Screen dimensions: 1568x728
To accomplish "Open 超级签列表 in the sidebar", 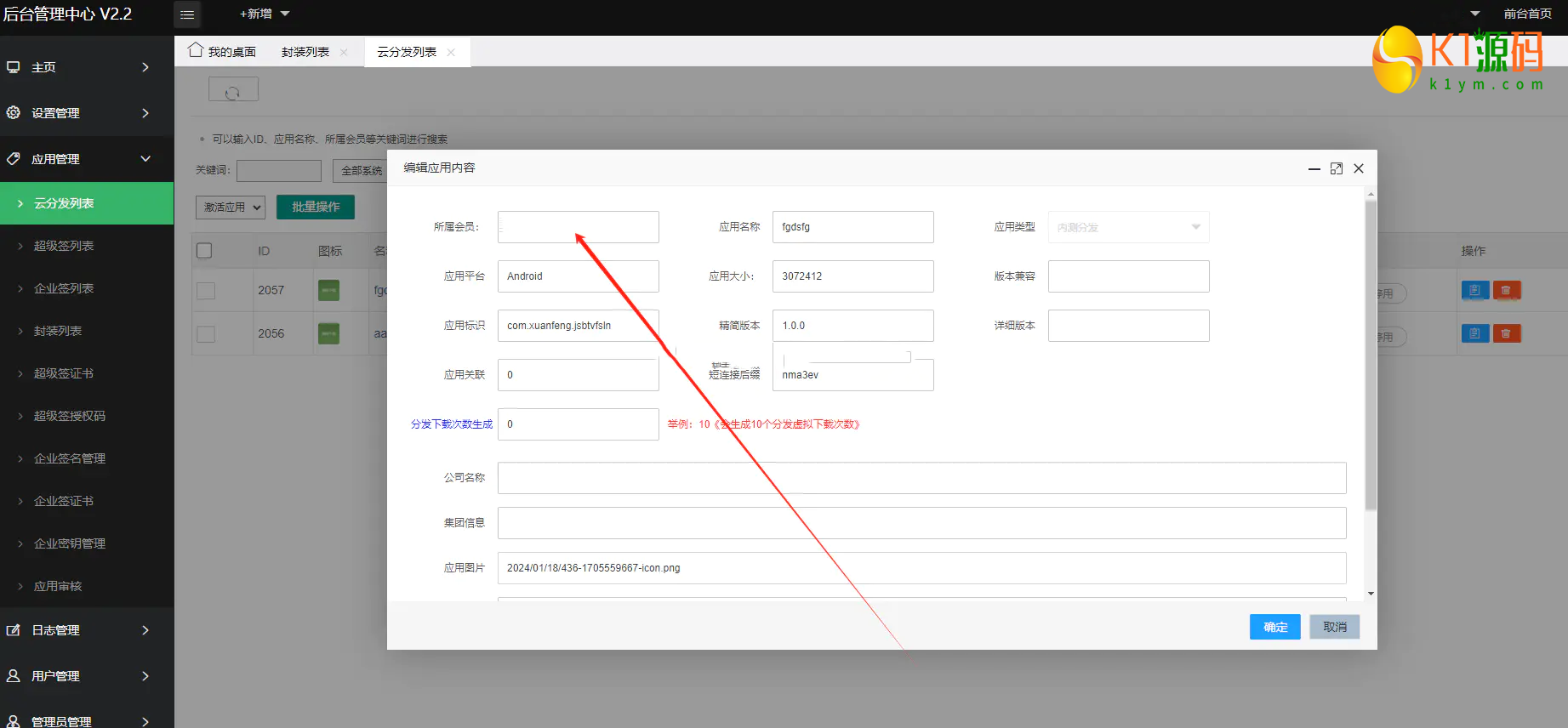I will 87,246.
